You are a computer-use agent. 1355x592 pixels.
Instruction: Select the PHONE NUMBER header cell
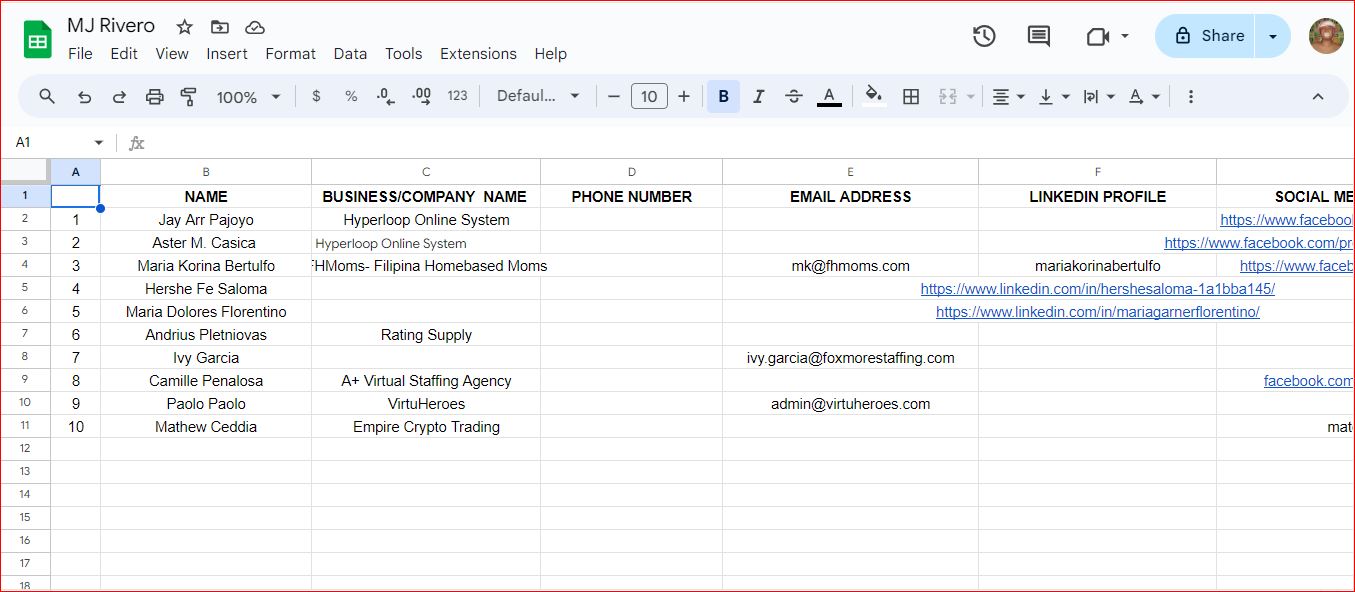(632, 197)
